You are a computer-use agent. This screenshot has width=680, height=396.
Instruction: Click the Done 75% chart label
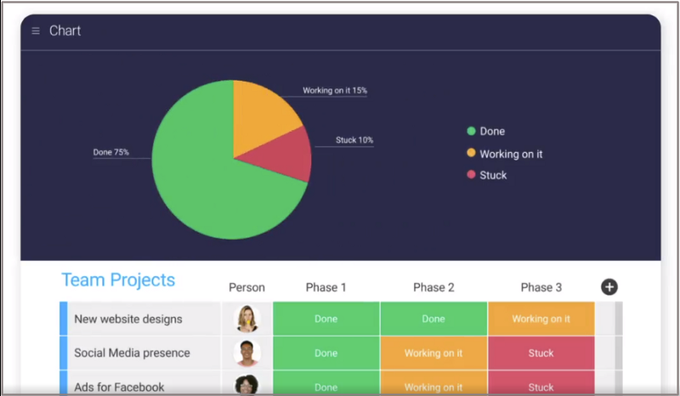[111, 152]
